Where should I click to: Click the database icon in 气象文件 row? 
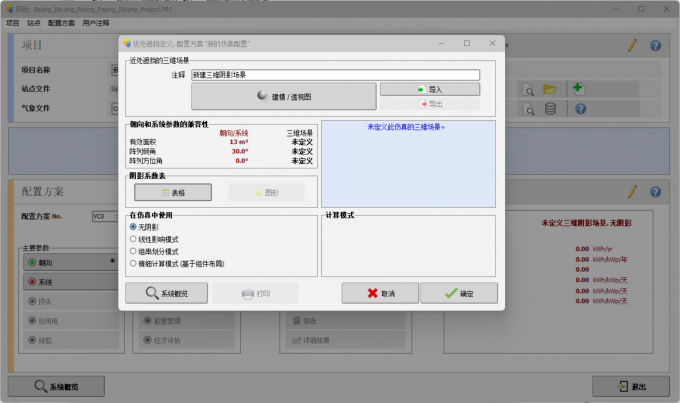pos(550,108)
